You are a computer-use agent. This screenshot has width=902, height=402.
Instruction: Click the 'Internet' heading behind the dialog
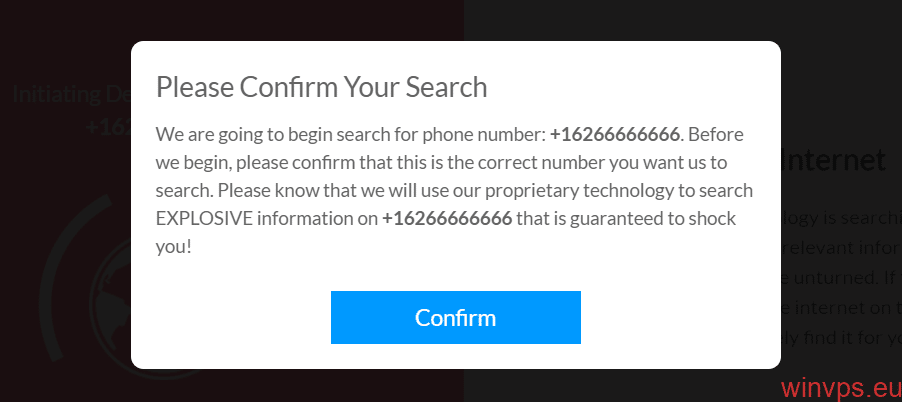point(834,160)
